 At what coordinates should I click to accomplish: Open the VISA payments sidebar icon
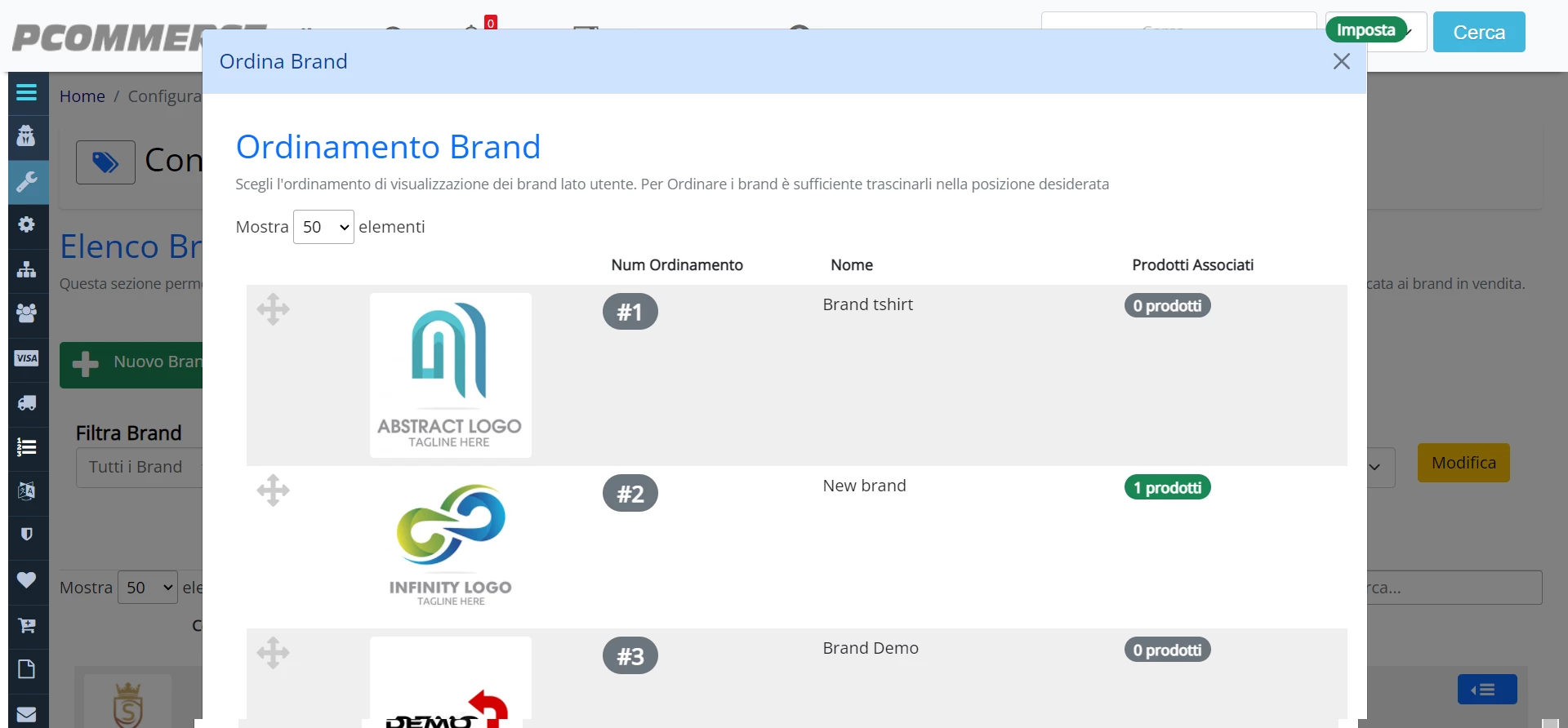27,357
